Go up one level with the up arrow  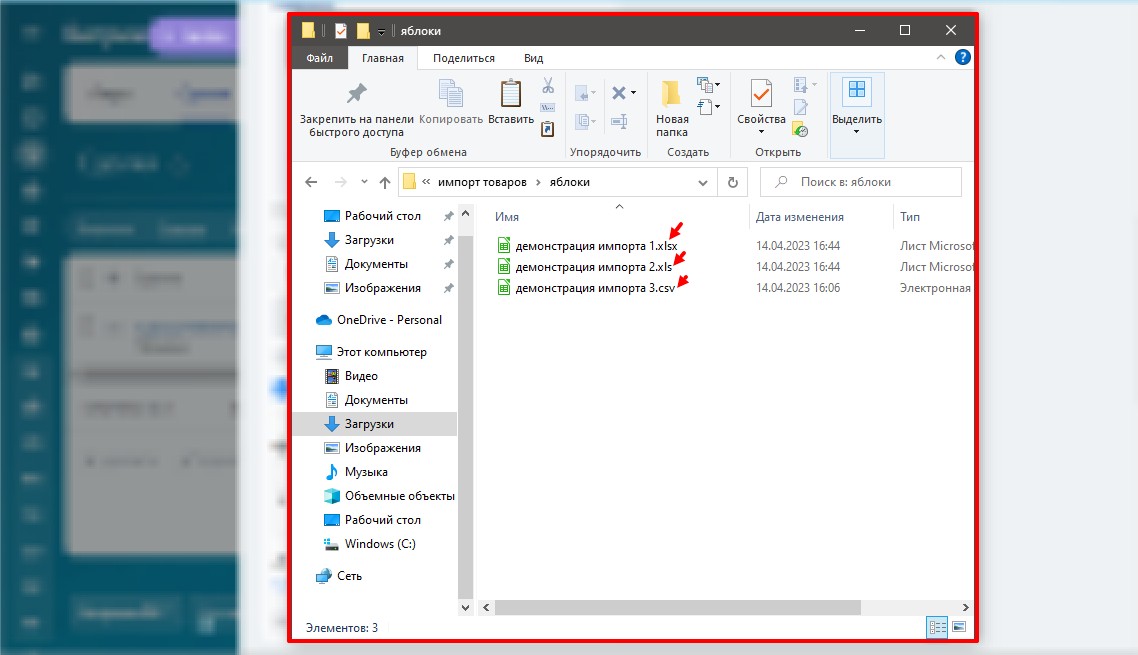[x=385, y=182]
